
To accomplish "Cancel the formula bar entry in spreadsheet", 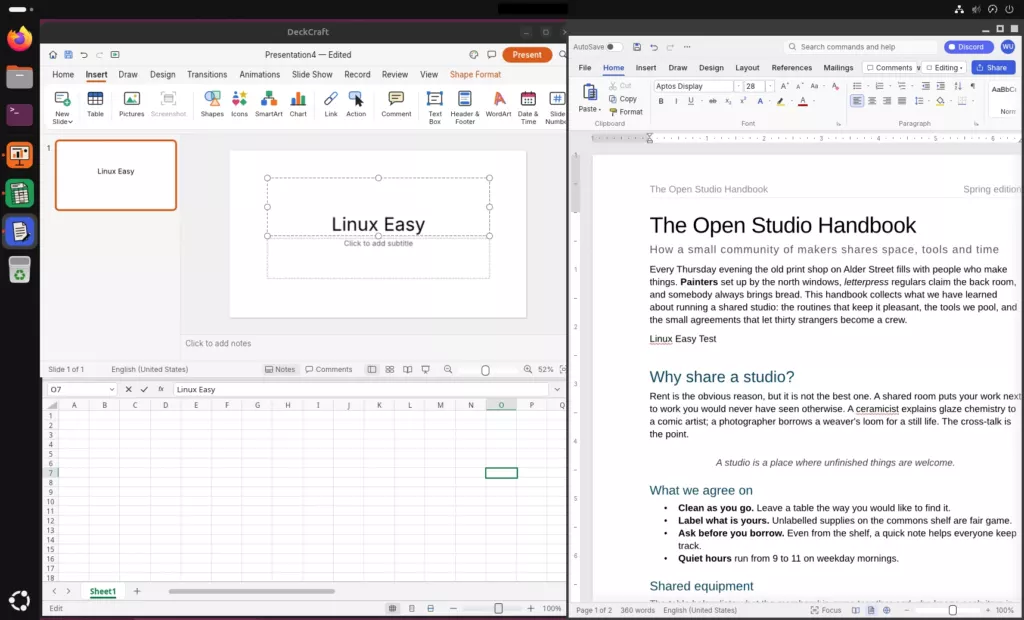I will point(129,389).
